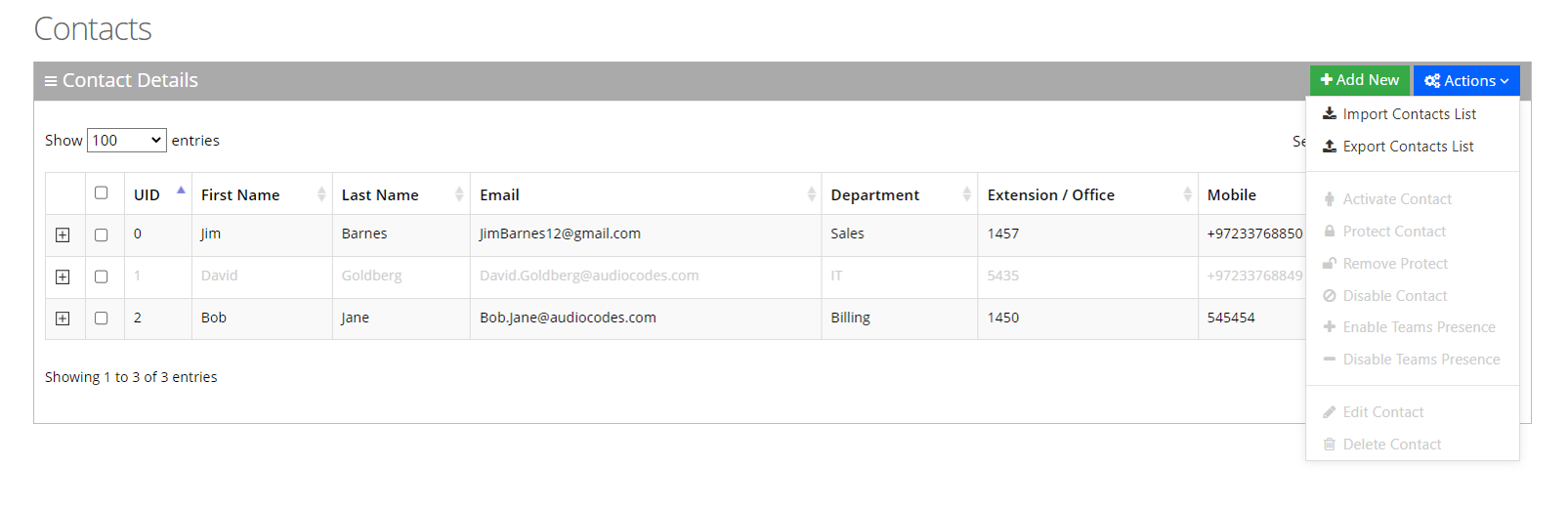Check the checkbox for Jim Barnes
Viewport: 1568px width, 510px height.
tap(102, 234)
